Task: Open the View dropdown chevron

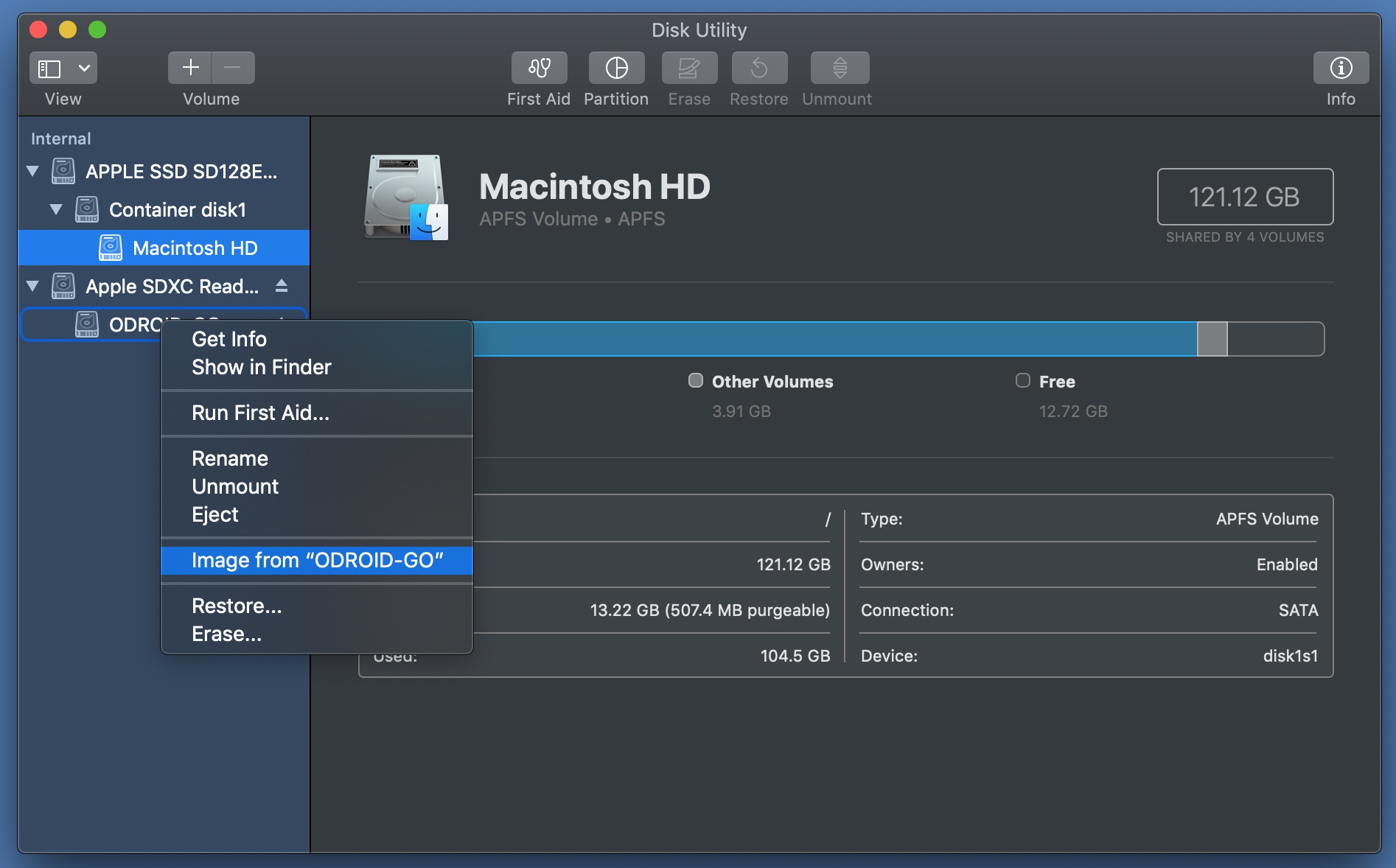Action: (84, 69)
